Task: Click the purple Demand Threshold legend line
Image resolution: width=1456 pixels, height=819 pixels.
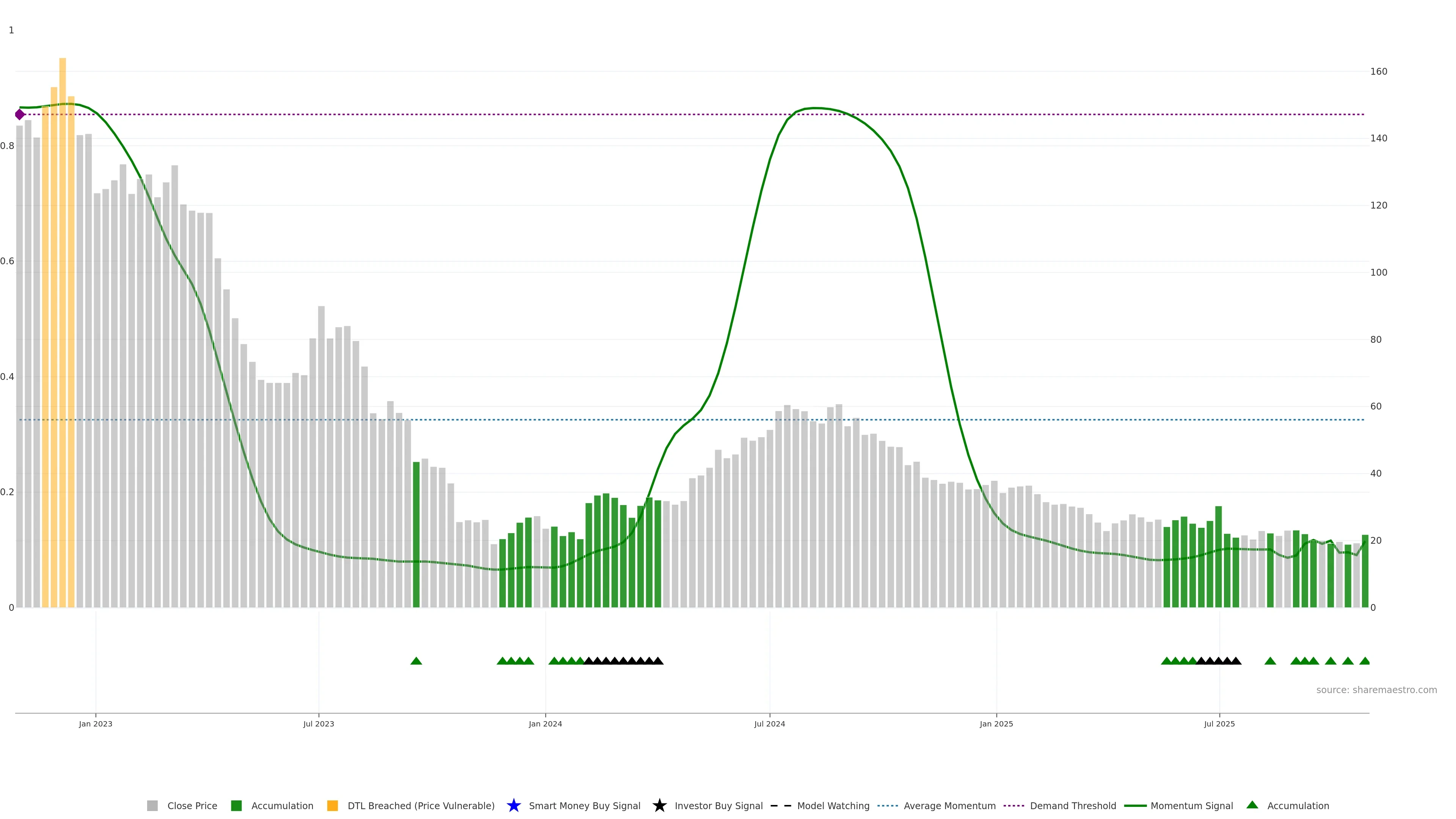Action: [x=1014, y=805]
